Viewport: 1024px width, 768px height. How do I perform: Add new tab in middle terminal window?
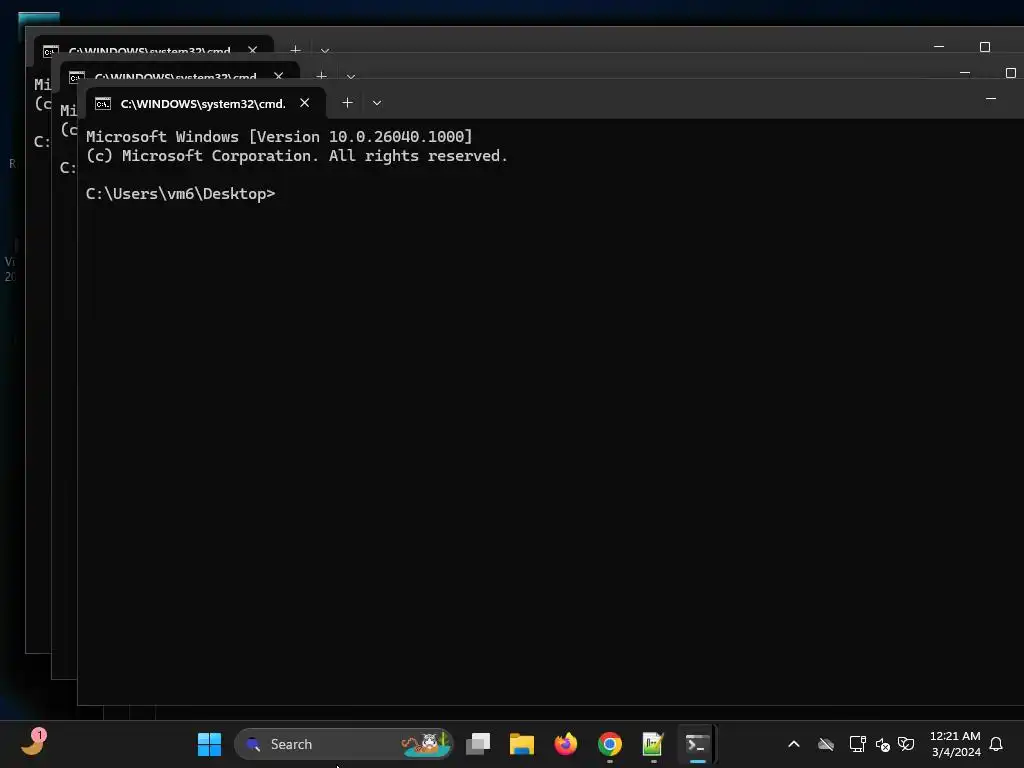321,76
